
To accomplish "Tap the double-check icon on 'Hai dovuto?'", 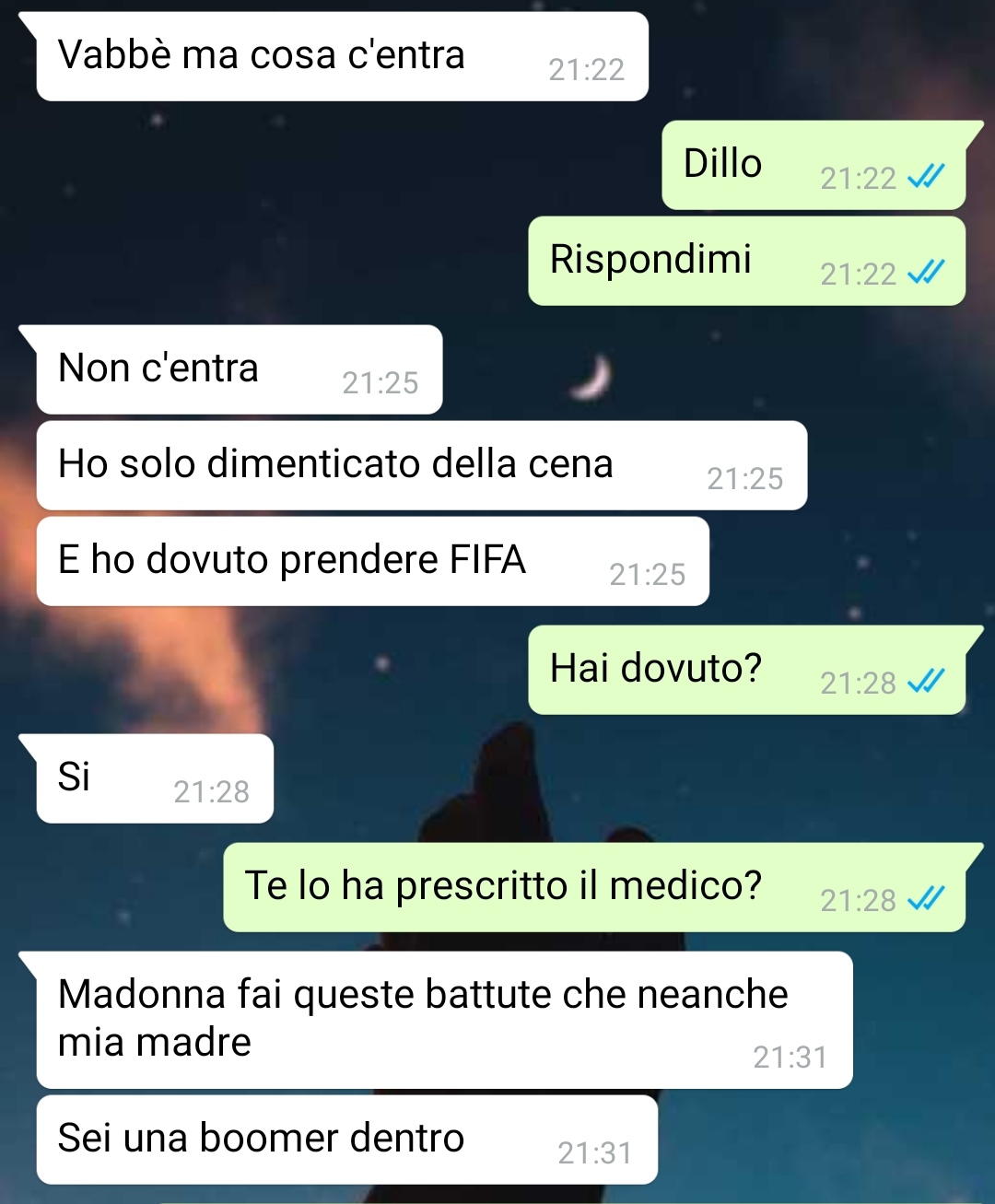I will pos(926,681).
